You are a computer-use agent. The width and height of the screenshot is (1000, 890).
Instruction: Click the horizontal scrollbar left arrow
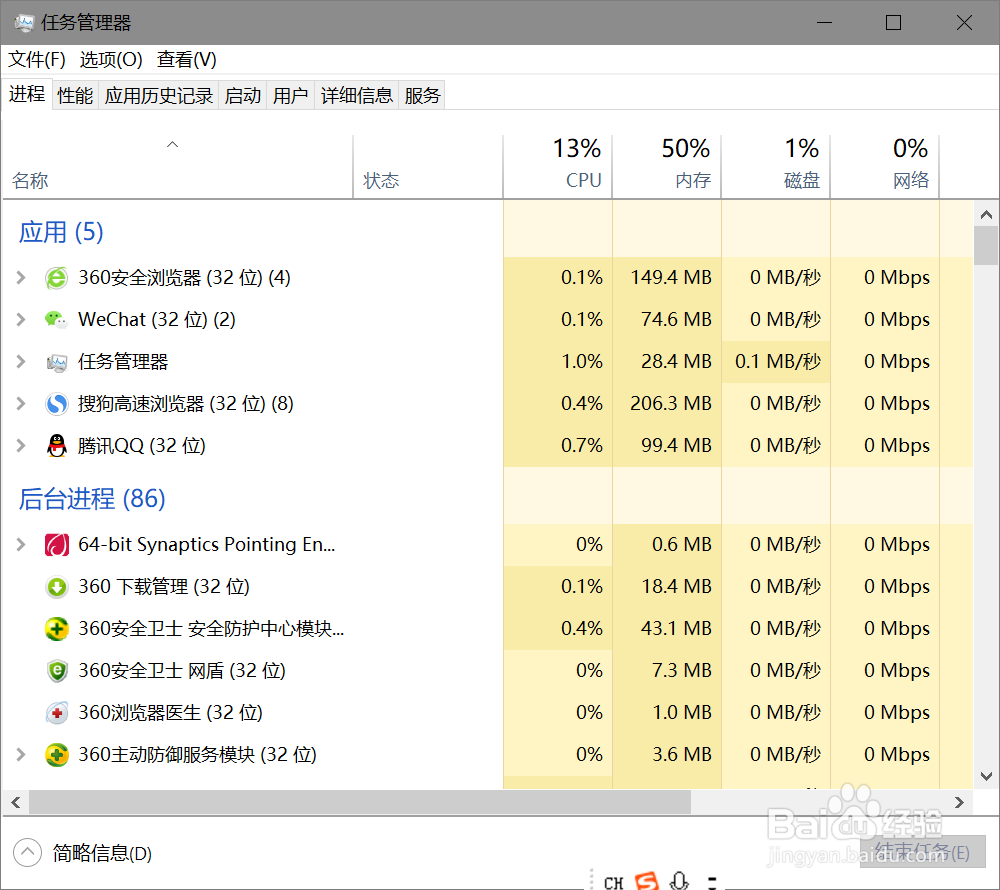tap(16, 803)
